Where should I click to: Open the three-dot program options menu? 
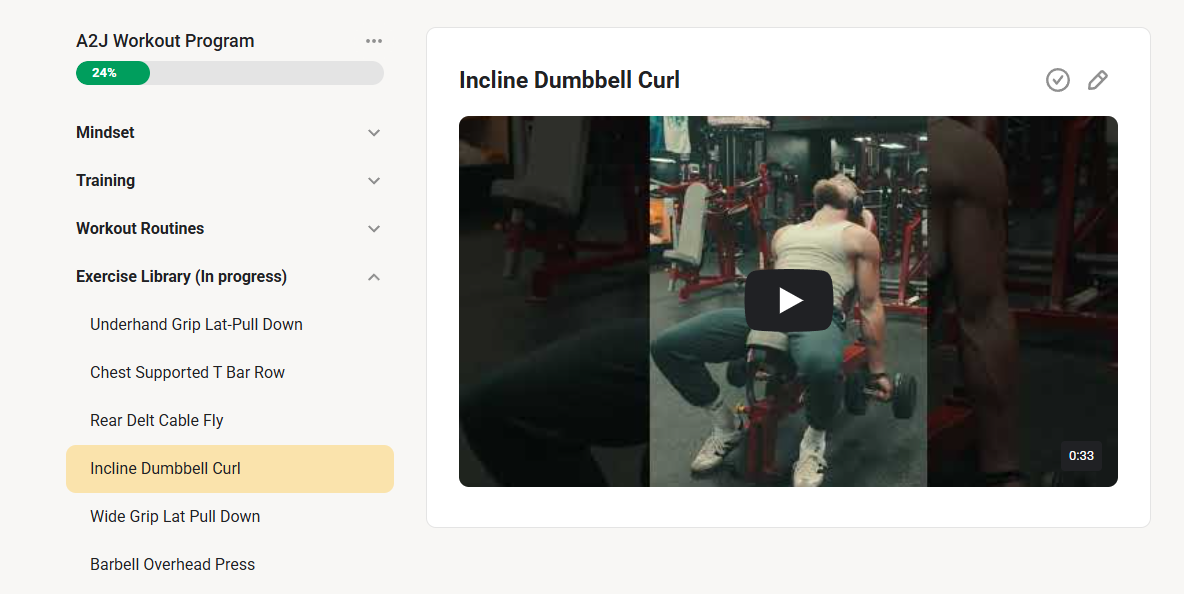(374, 41)
